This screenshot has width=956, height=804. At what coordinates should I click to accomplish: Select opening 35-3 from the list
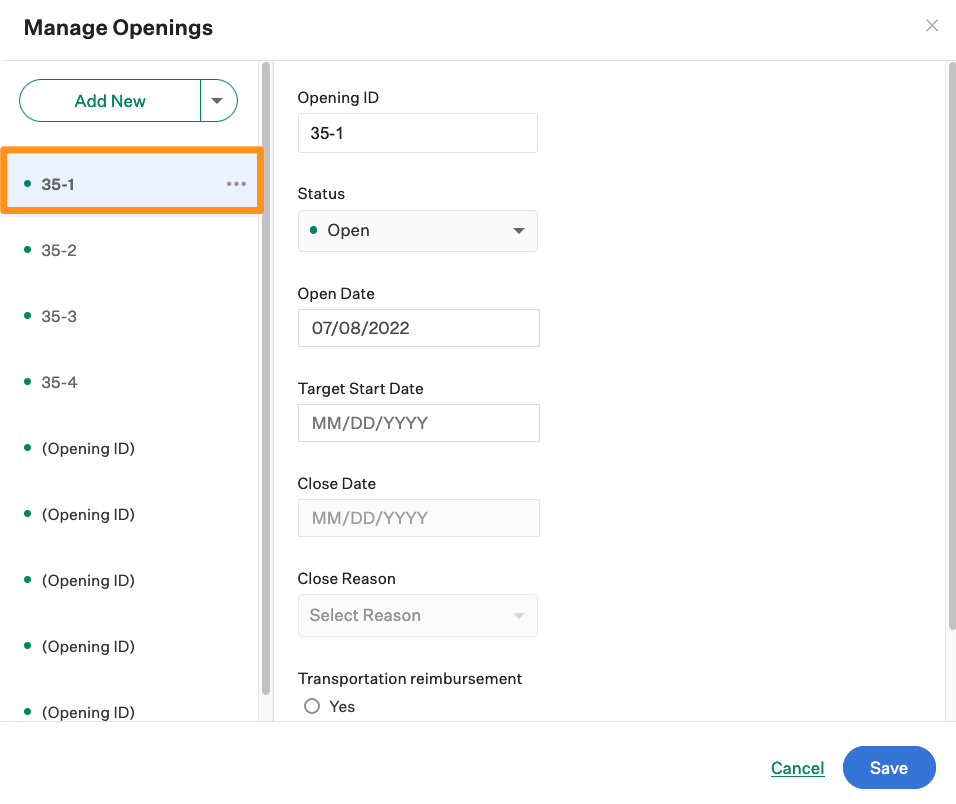pyautogui.click(x=58, y=316)
